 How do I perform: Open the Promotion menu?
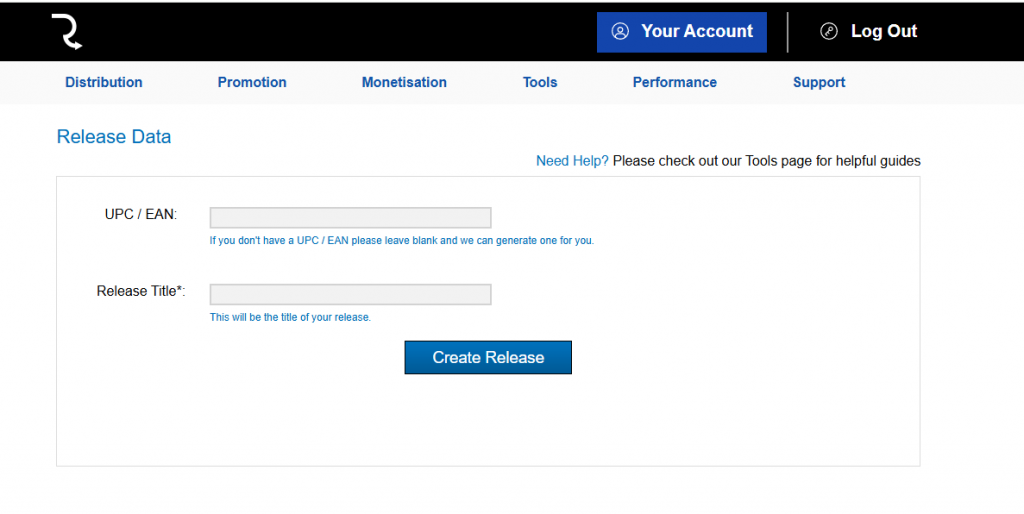pos(252,83)
